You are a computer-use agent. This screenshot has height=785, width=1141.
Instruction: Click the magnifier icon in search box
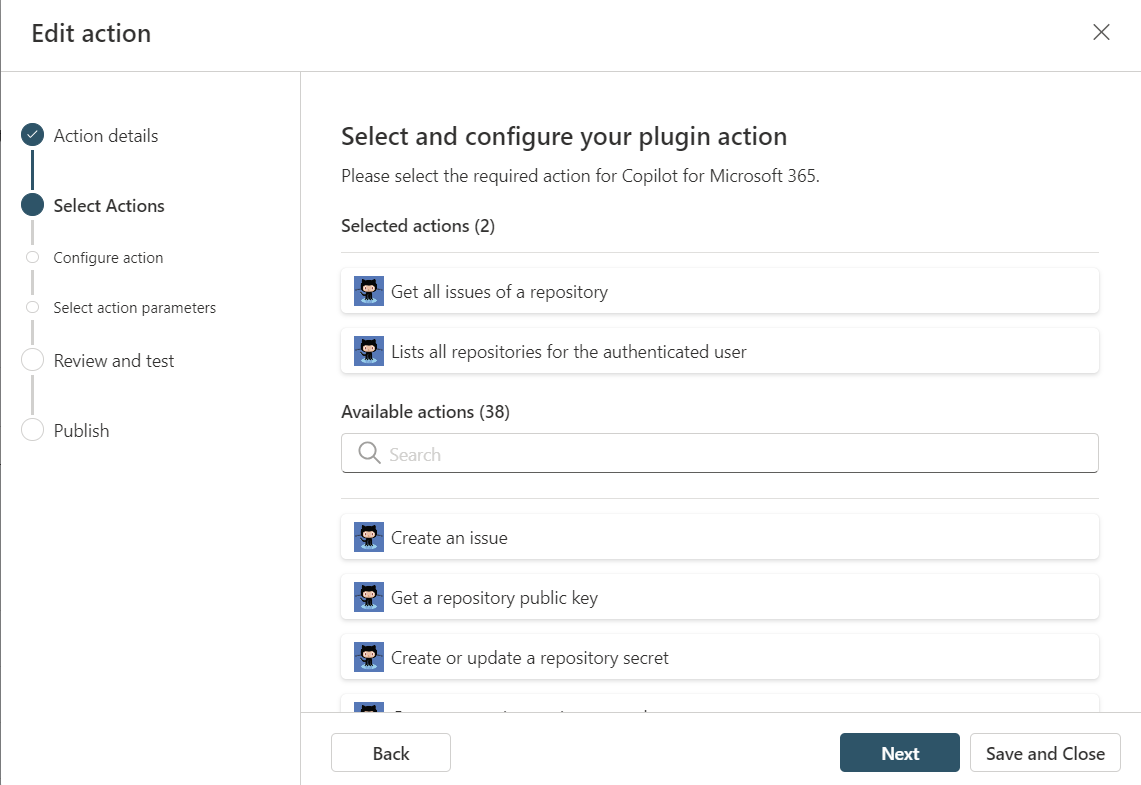tap(369, 454)
